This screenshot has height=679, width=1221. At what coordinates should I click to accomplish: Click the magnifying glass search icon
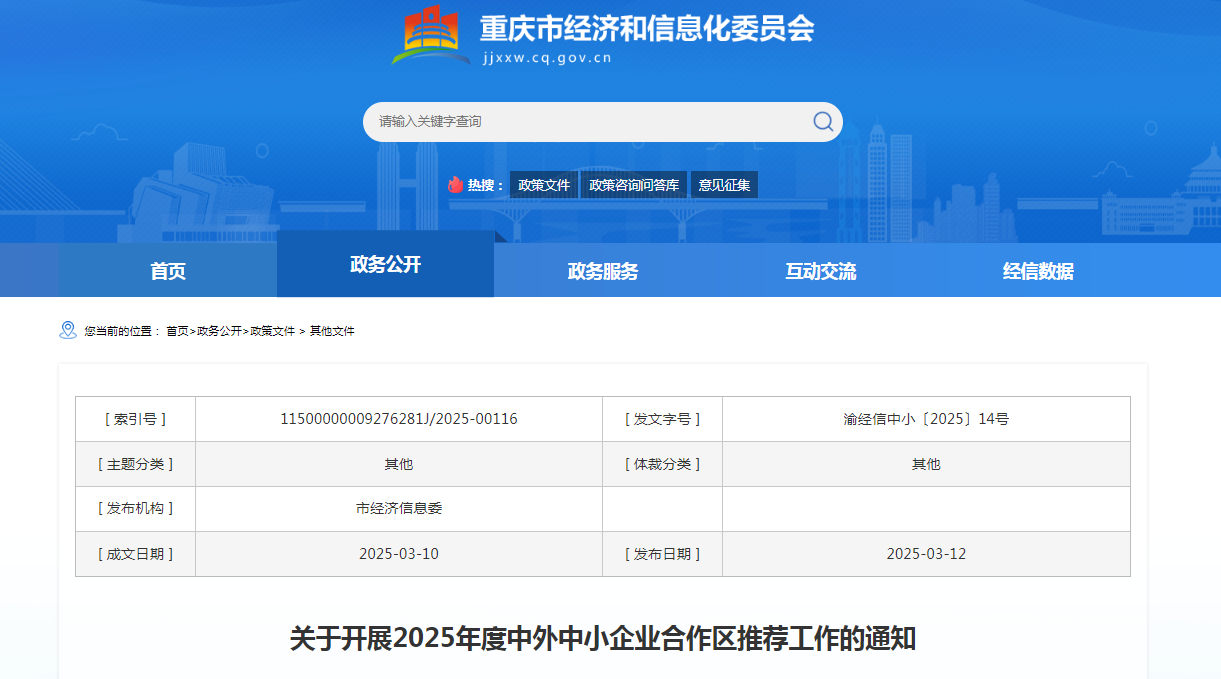coord(822,121)
